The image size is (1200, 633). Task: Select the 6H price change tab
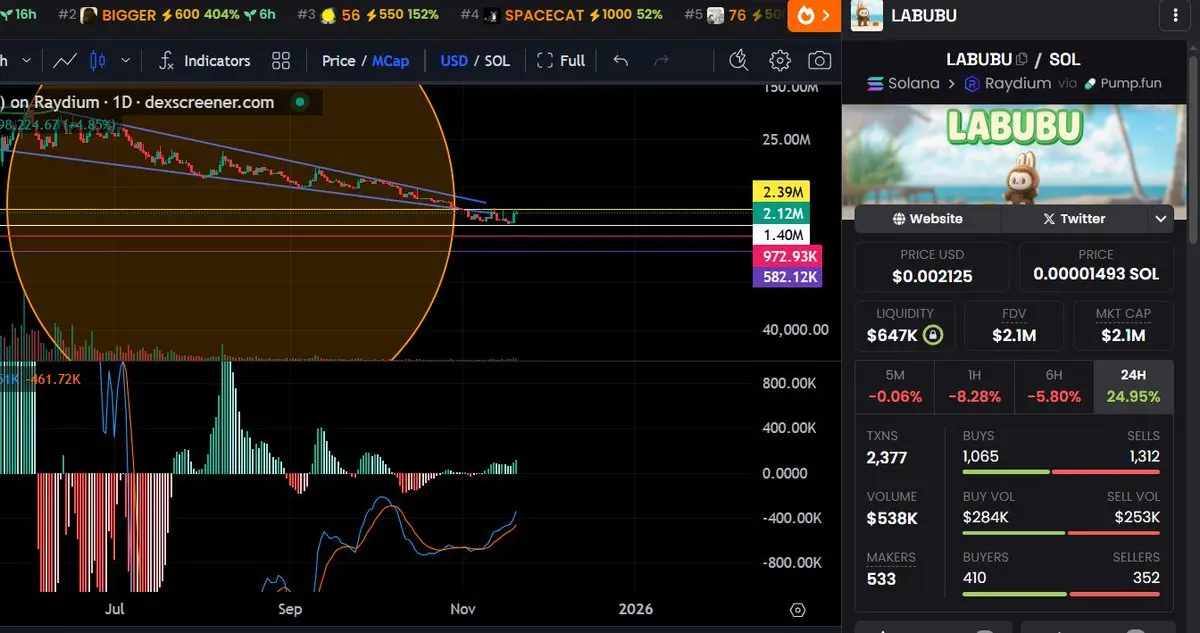(1054, 386)
